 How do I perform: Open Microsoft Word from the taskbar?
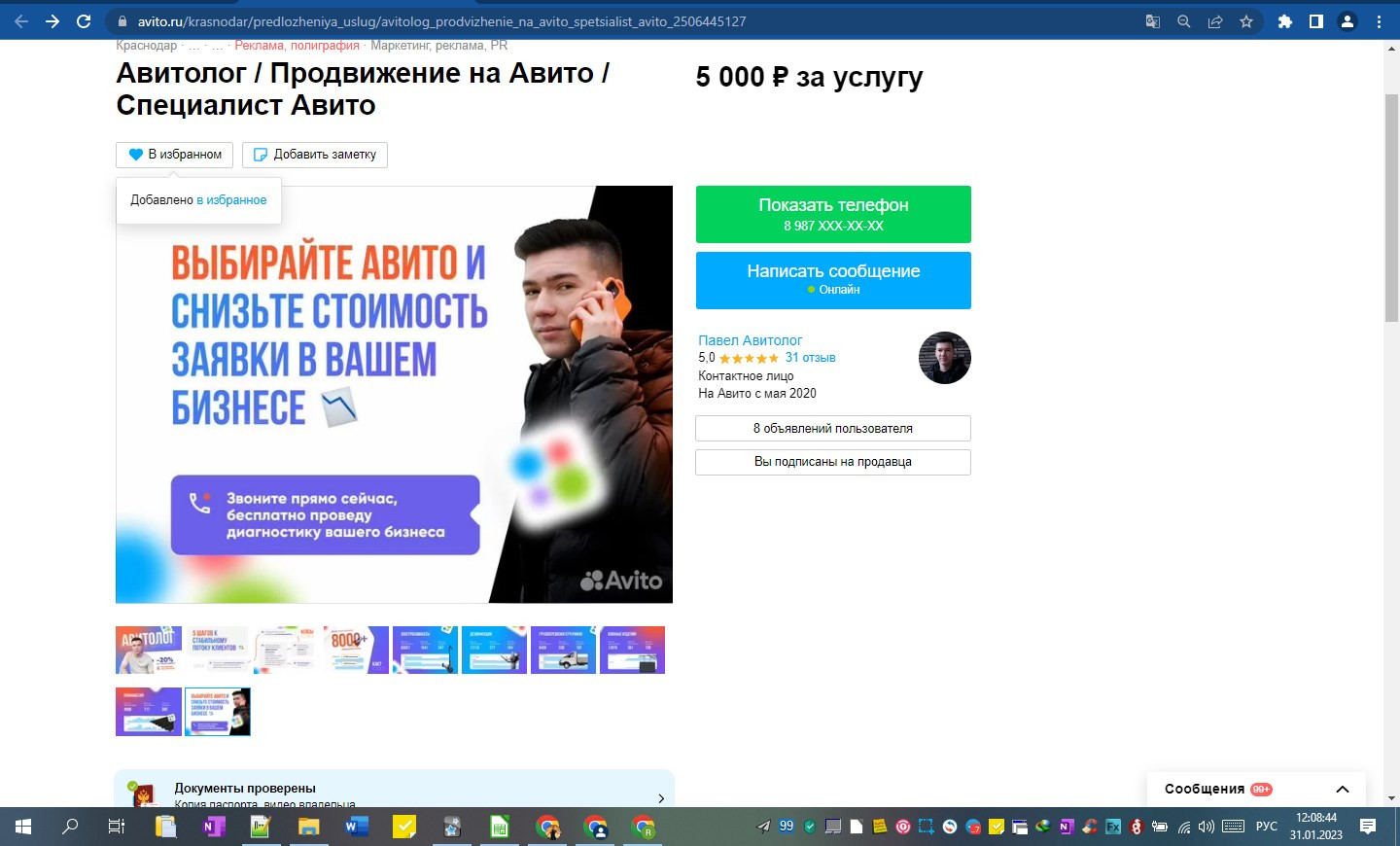coord(356,827)
